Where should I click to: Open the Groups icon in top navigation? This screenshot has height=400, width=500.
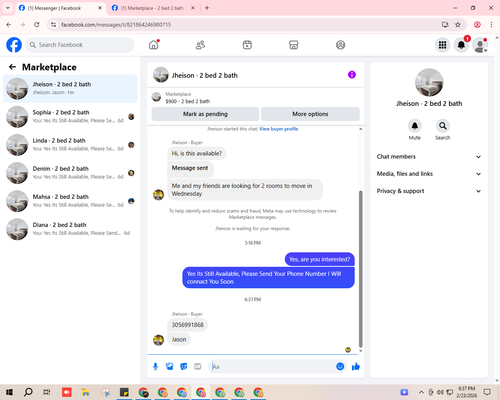click(x=340, y=45)
